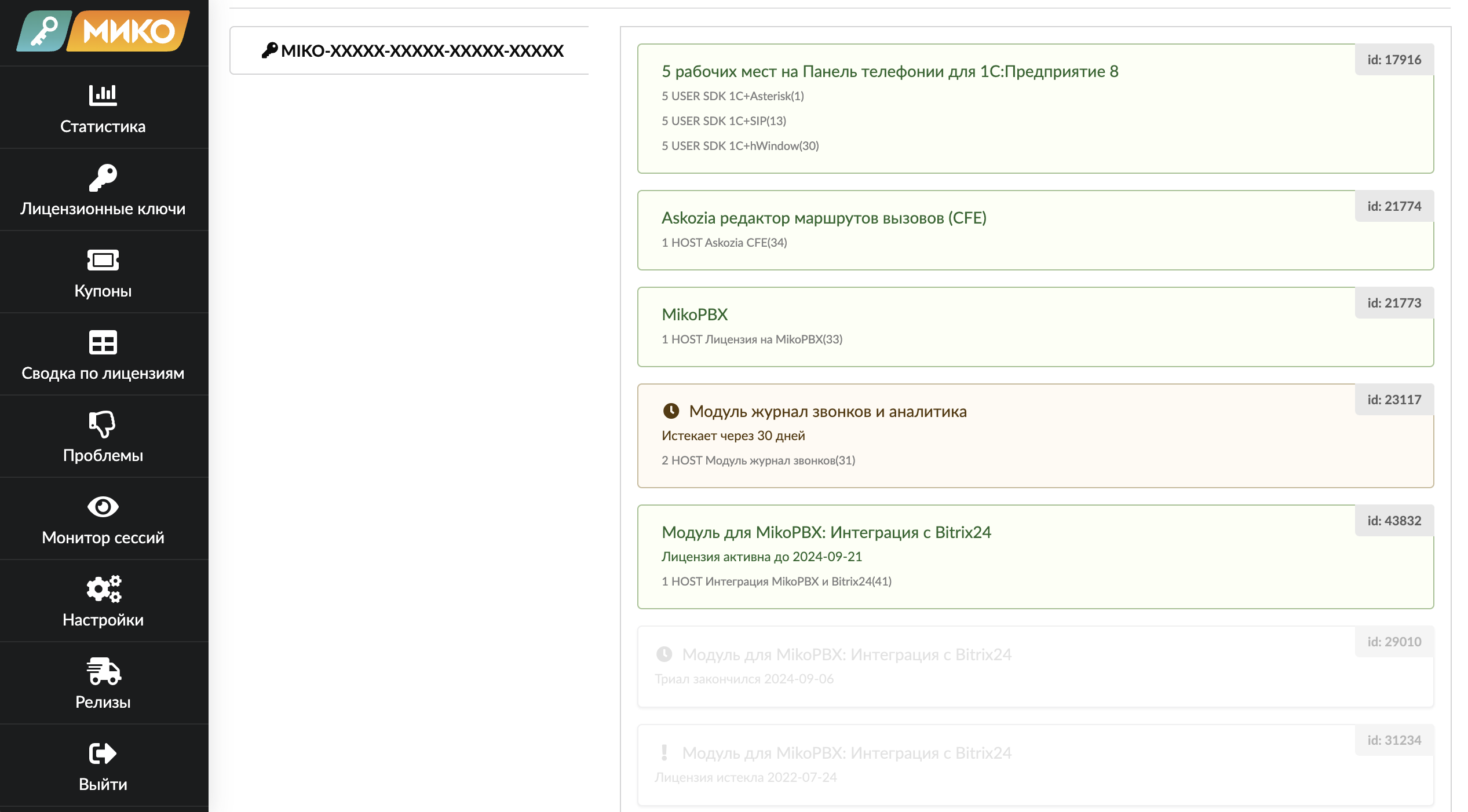This screenshot has width=1468, height=812.
Task: Click the id: 21774 label
Action: coord(1394,206)
